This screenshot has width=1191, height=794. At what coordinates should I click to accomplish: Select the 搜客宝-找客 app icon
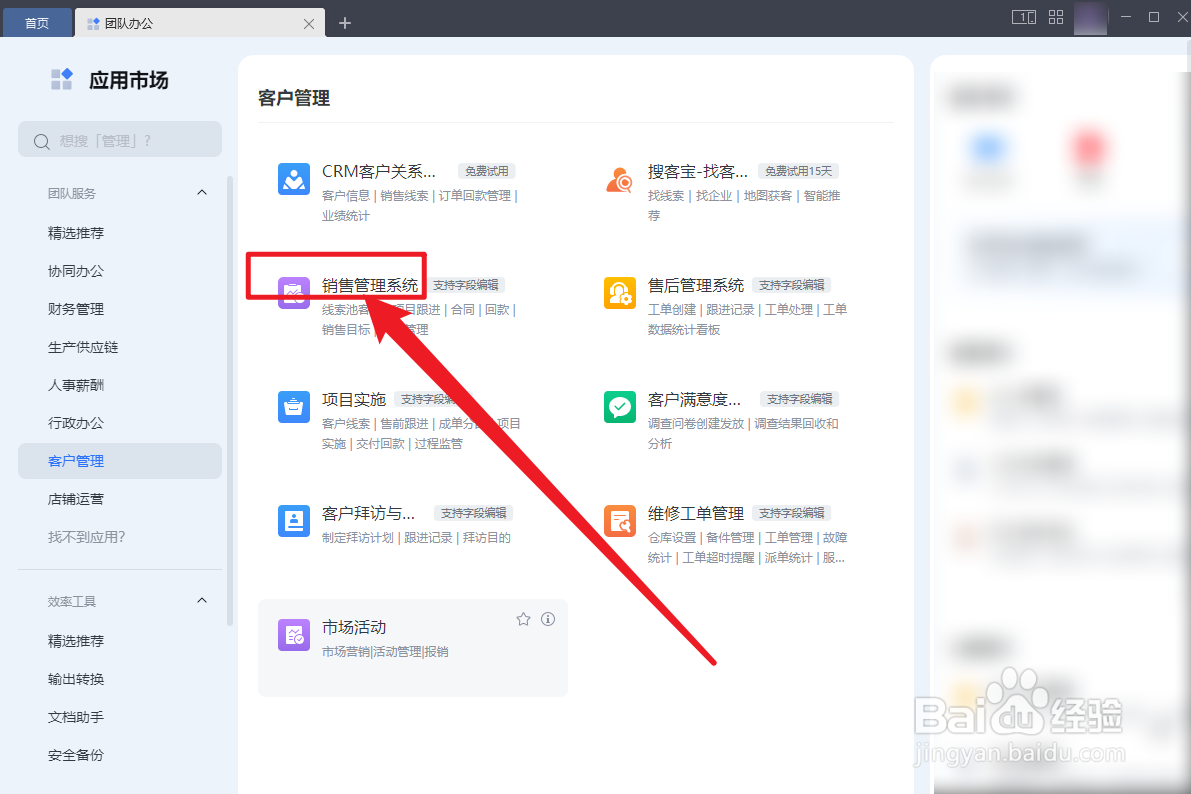(620, 180)
